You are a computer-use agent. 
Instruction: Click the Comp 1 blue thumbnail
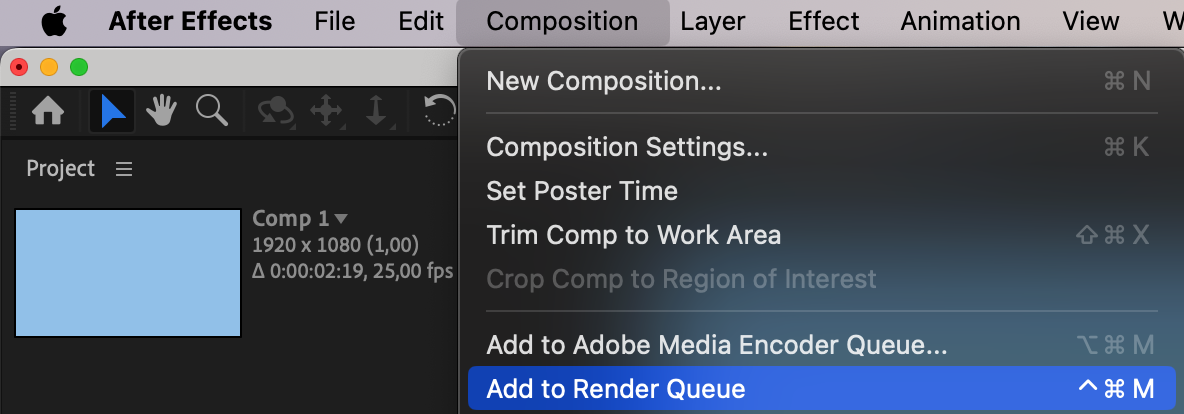[128, 273]
